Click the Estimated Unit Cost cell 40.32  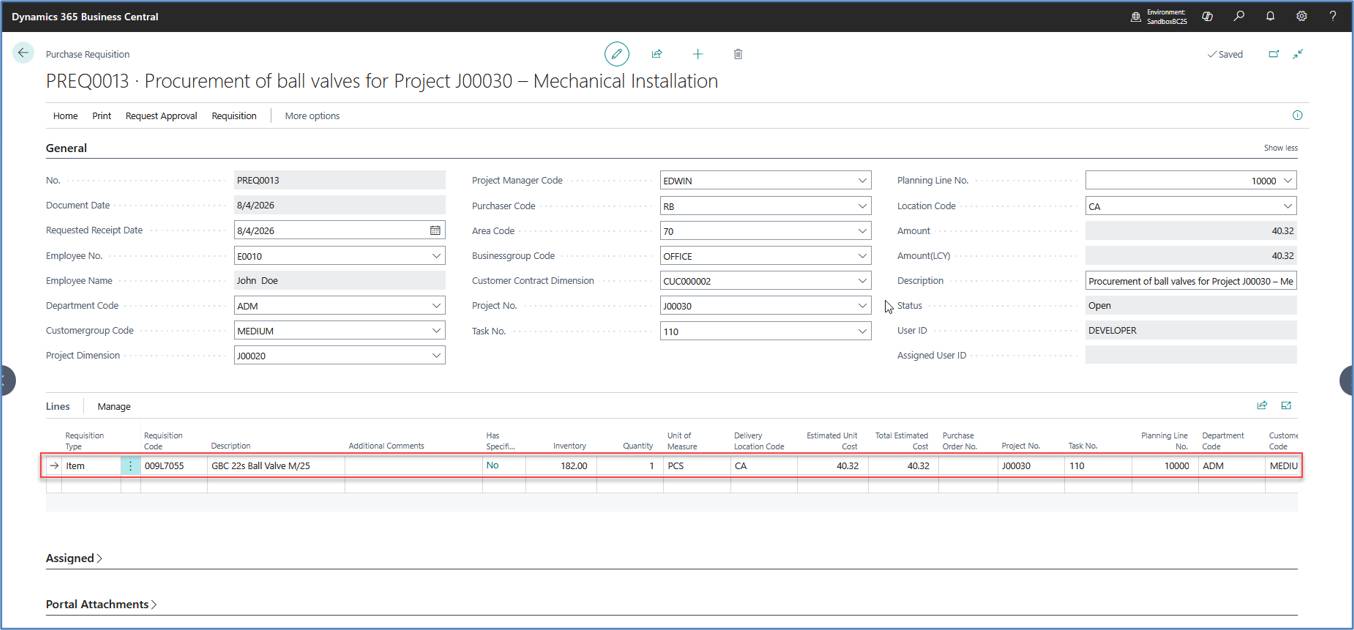click(x=833, y=466)
